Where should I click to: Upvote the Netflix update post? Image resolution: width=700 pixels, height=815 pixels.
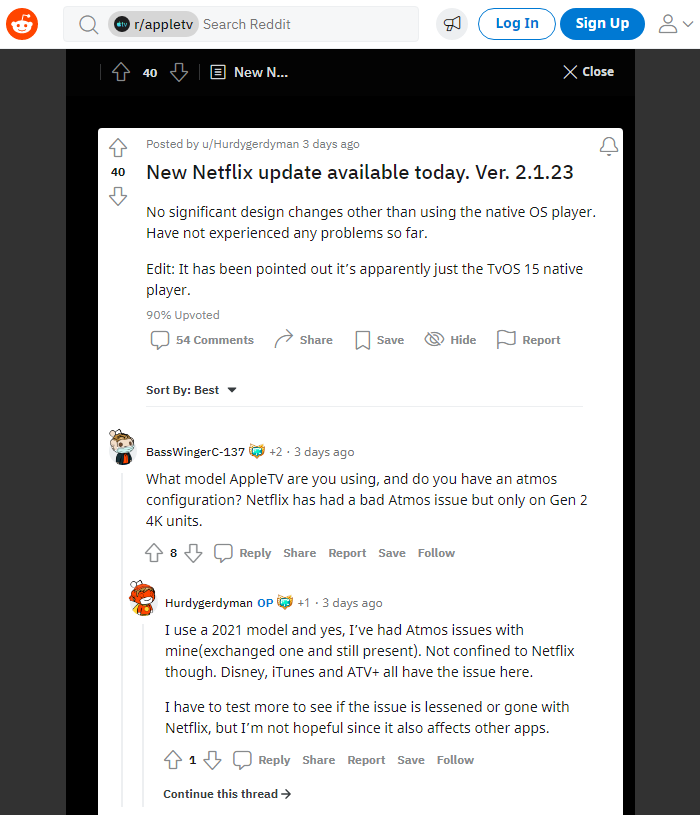pyautogui.click(x=118, y=148)
